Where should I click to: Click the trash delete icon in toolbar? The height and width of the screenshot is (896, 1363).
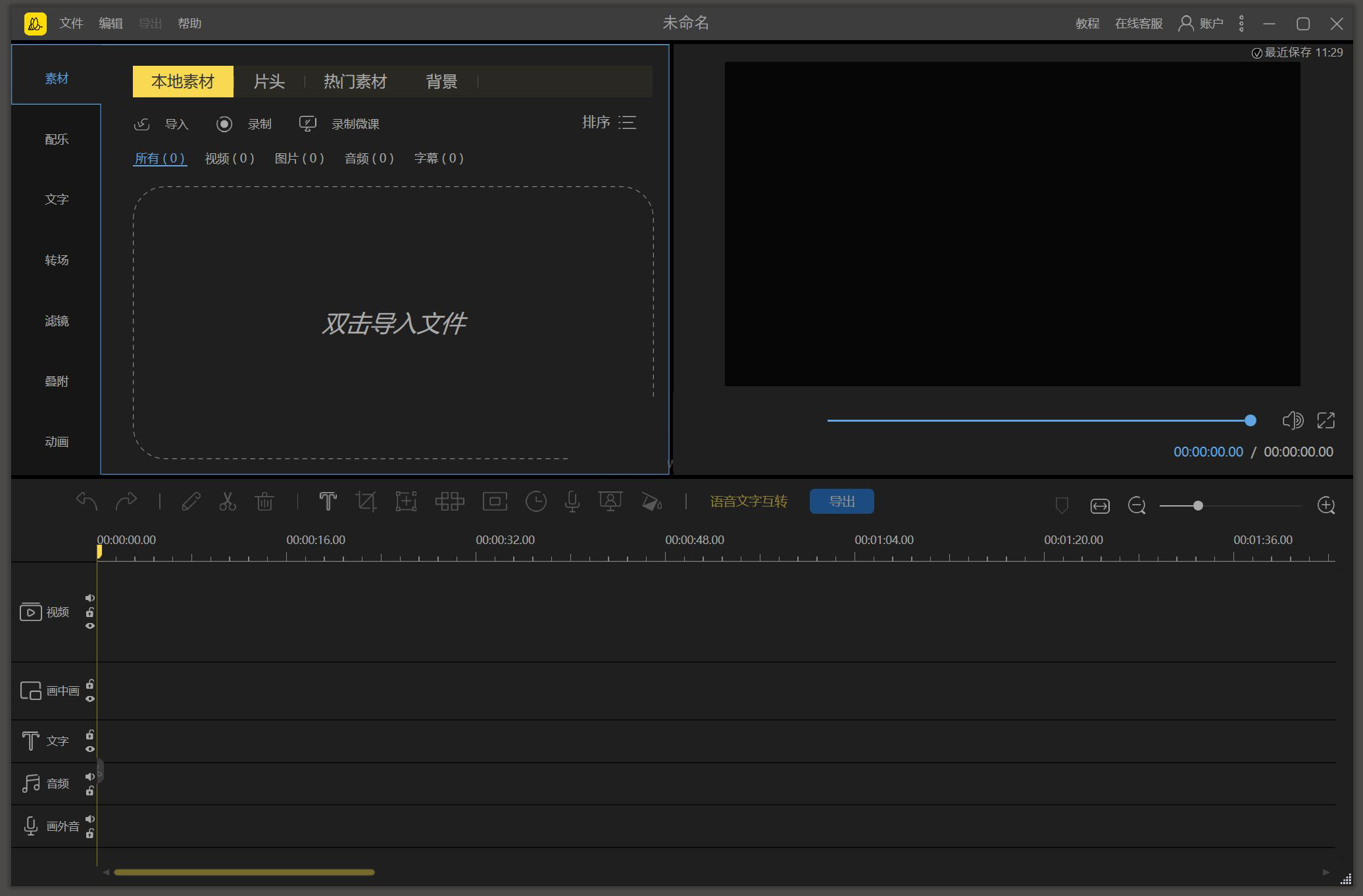pyautogui.click(x=264, y=502)
